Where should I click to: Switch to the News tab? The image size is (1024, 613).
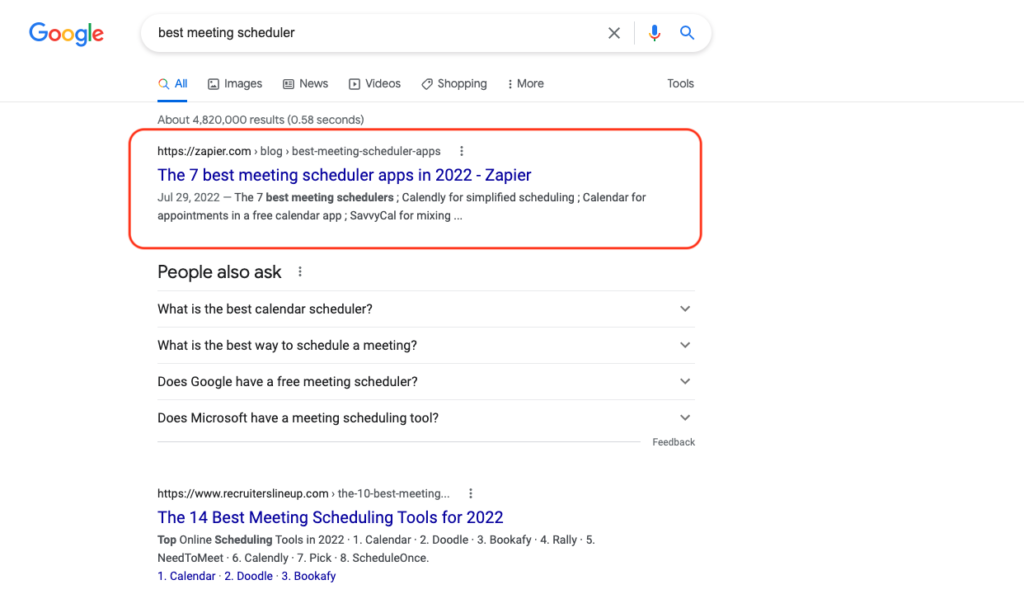tap(305, 84)
